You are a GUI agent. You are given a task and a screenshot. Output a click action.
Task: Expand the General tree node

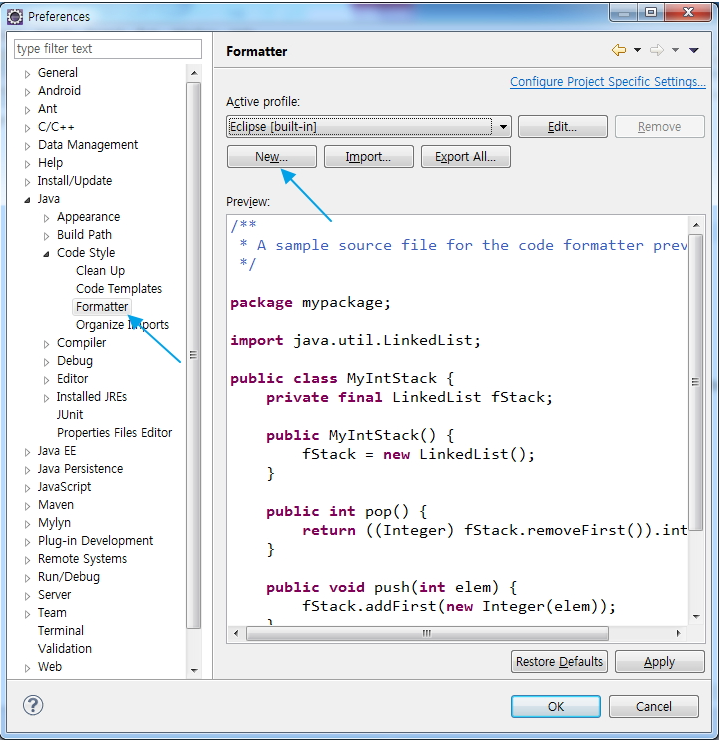(x=27, y=74)
